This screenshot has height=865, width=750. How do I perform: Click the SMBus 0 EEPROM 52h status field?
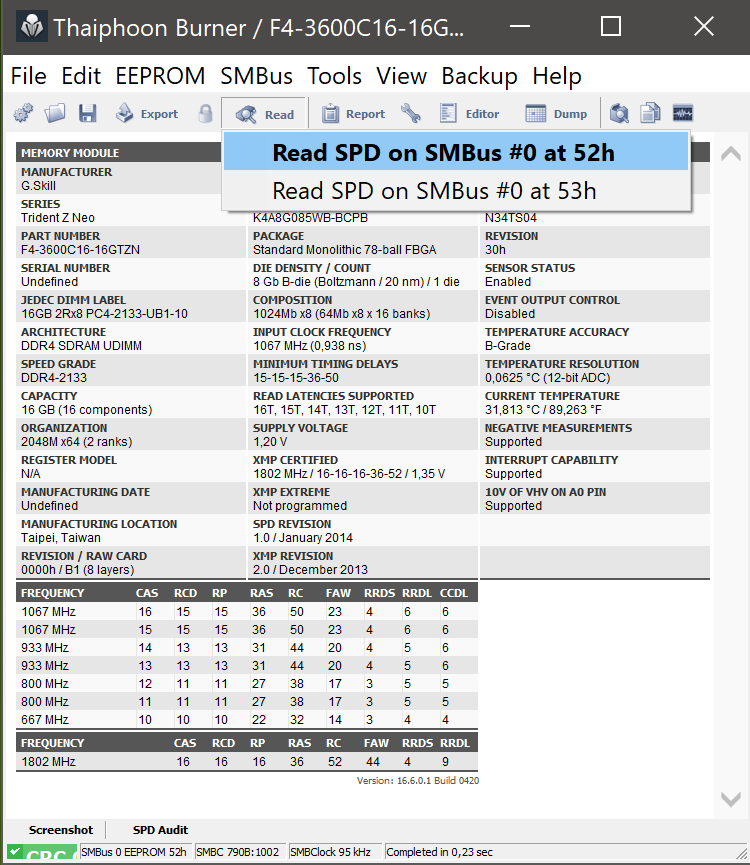(x=135, y=852)
